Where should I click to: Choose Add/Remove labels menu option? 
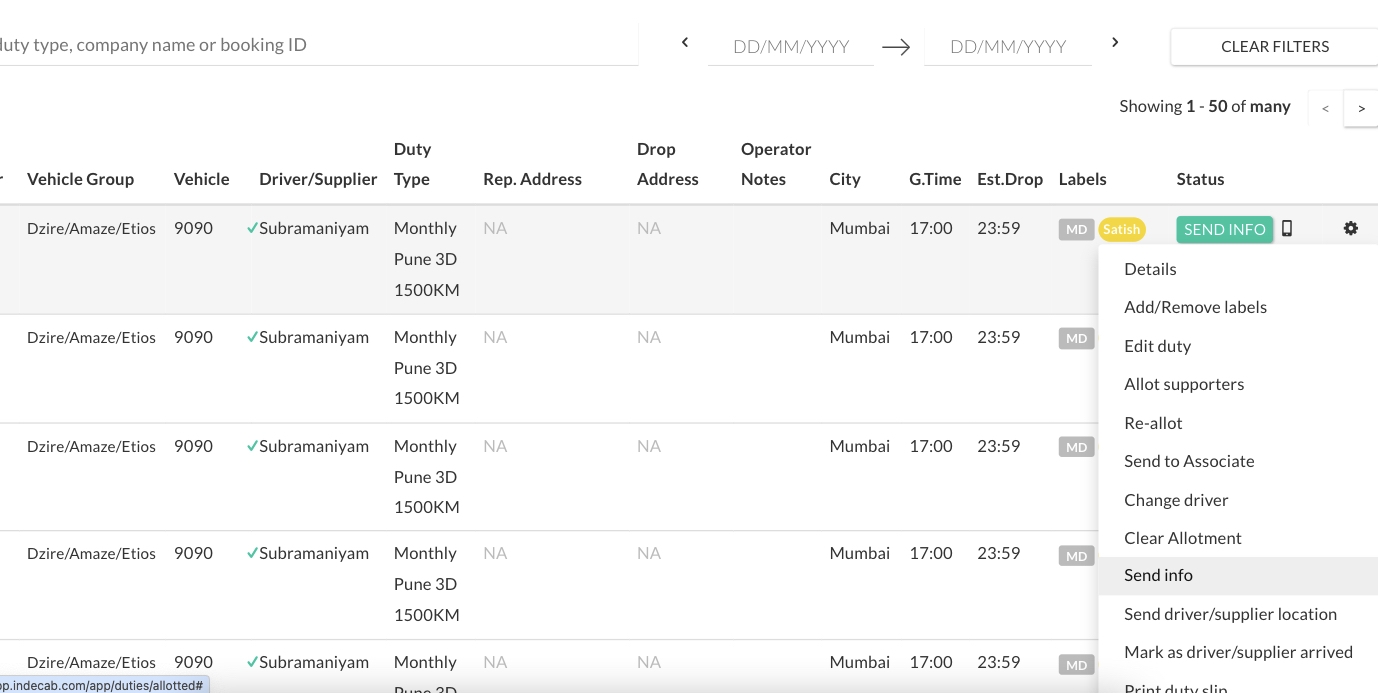coord(1195,307)
